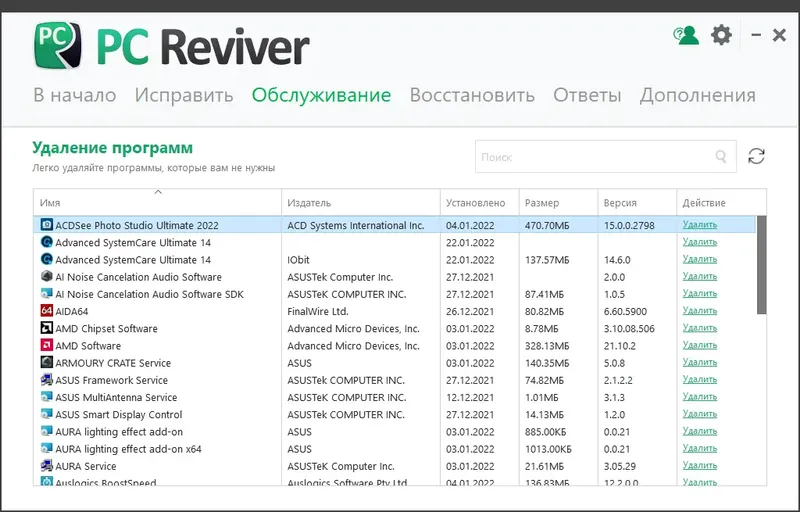Refresh the installed programs list
Image resolution: width=800 pixels, height=512 pixels.
click(756, 156)
